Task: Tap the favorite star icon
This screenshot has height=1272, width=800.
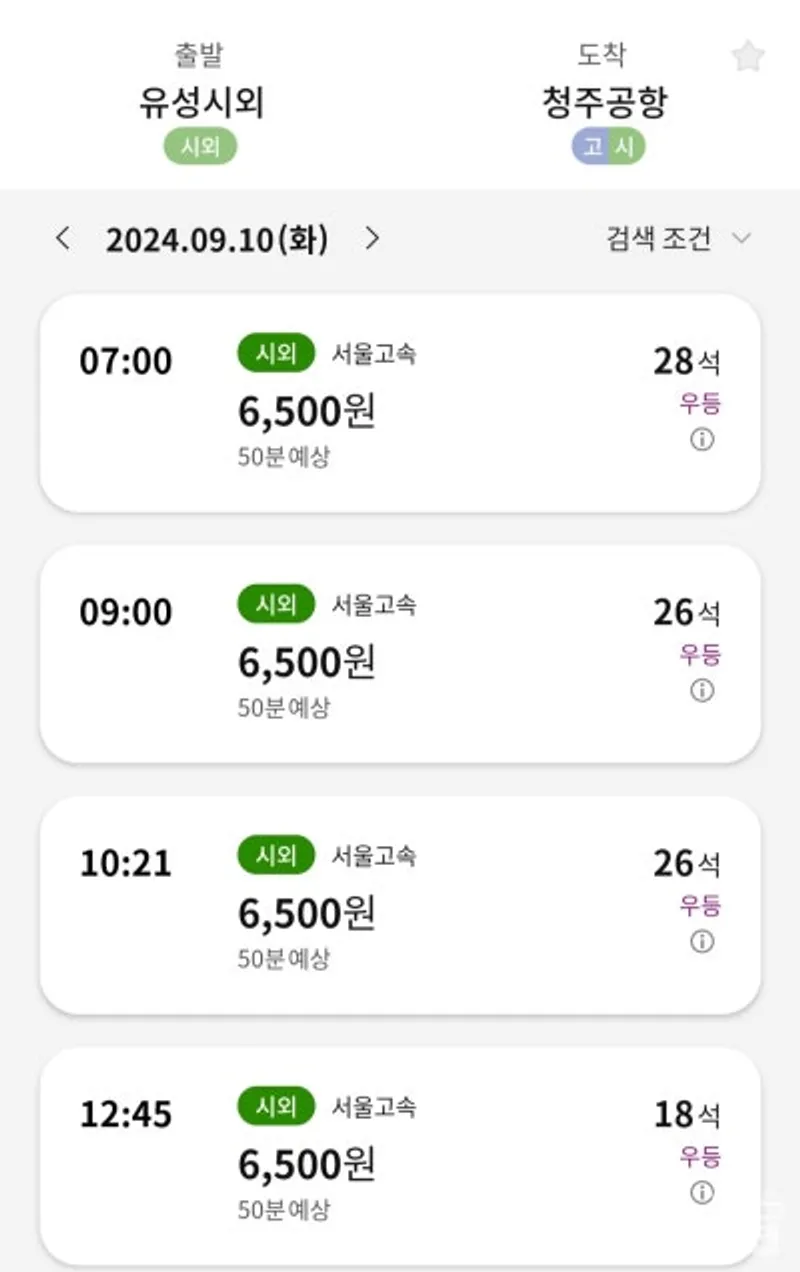Action: pos(748,57)
